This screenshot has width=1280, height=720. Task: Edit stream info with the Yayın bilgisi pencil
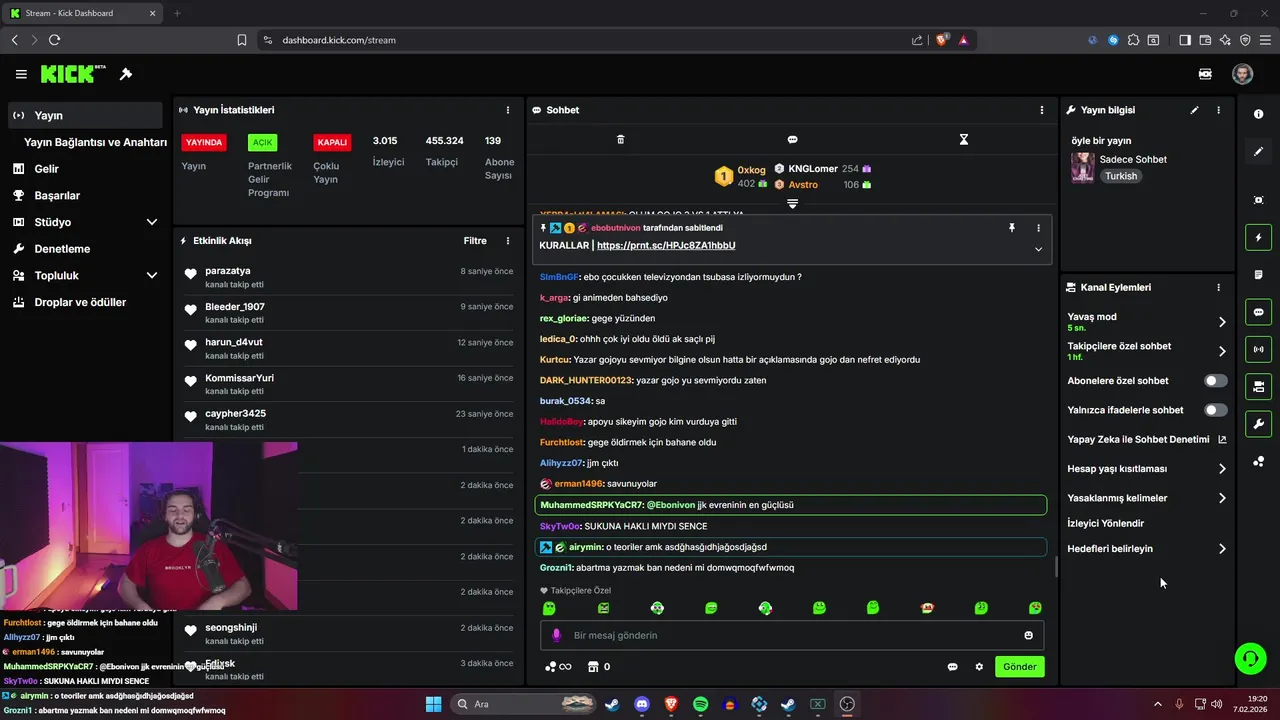click(1194, 110)
